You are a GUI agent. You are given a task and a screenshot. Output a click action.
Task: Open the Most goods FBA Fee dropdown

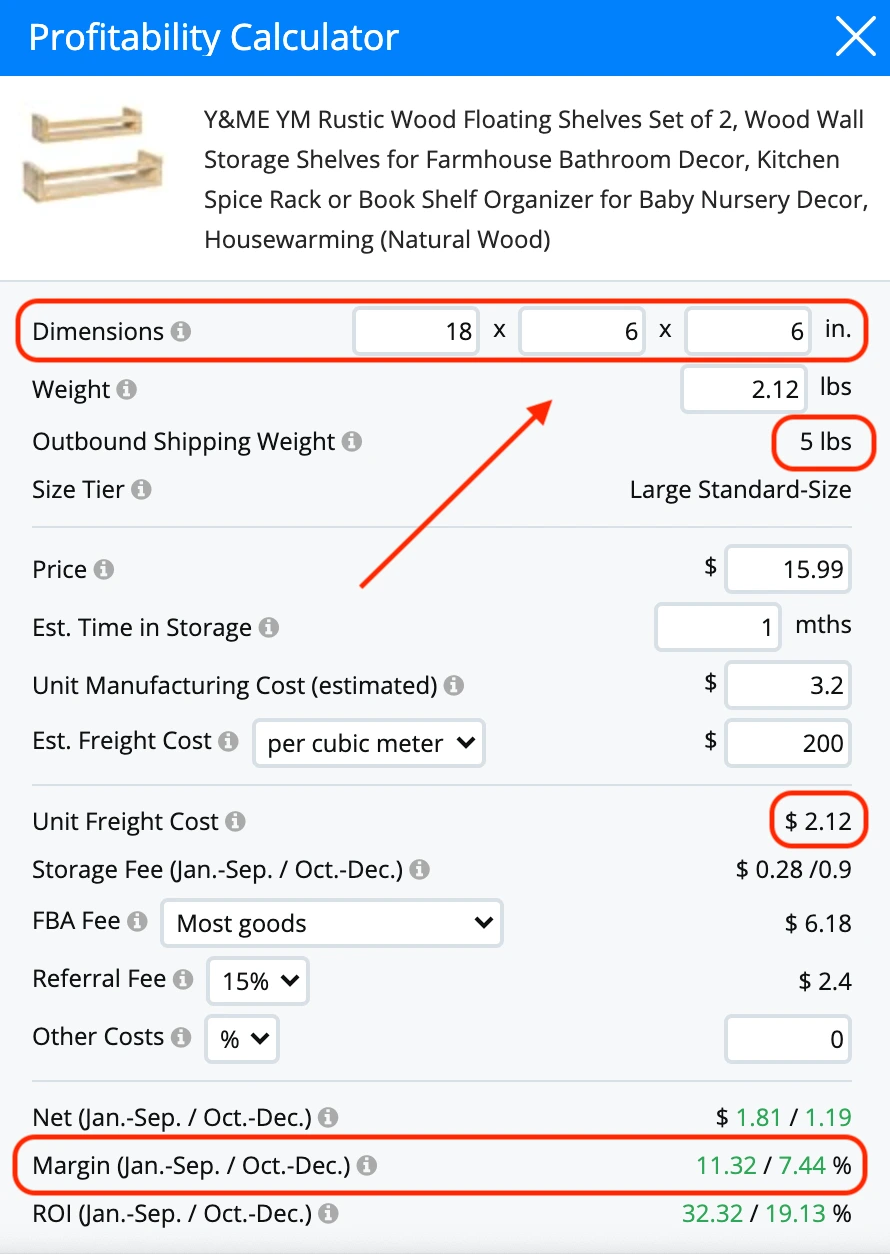[331, 923]
